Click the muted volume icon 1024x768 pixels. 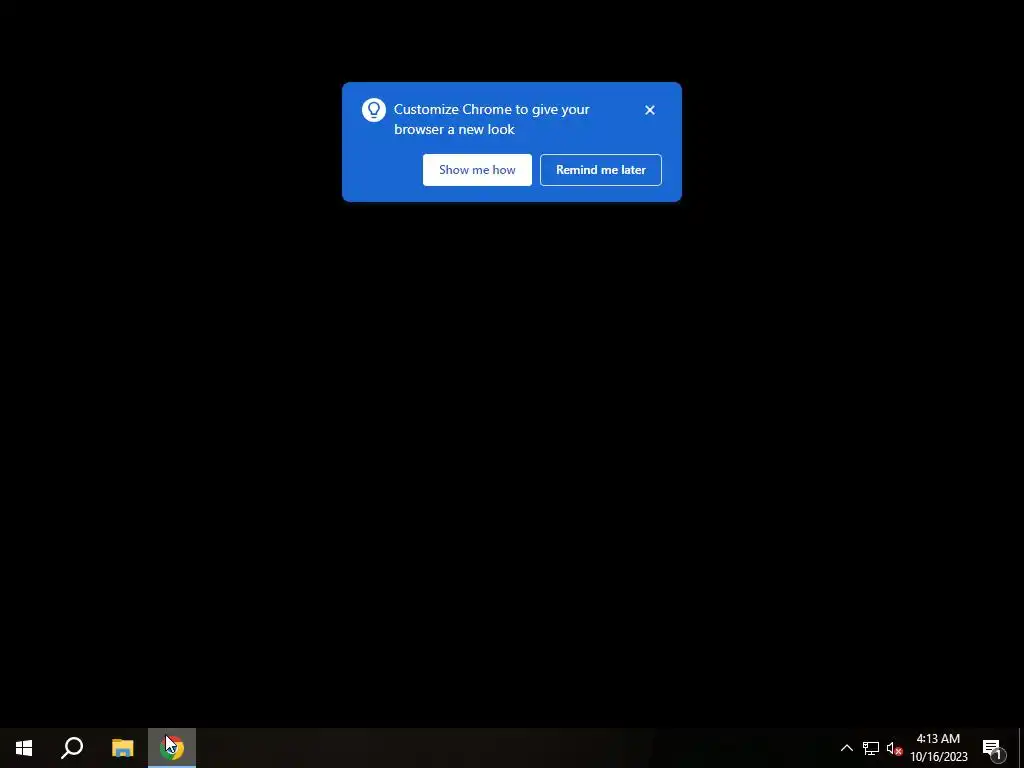coord(894,748)
